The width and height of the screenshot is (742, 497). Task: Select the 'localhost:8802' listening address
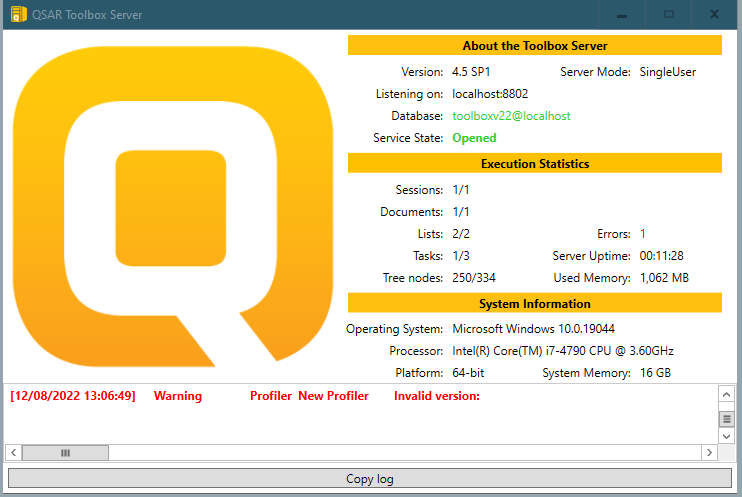click(490, 94)
